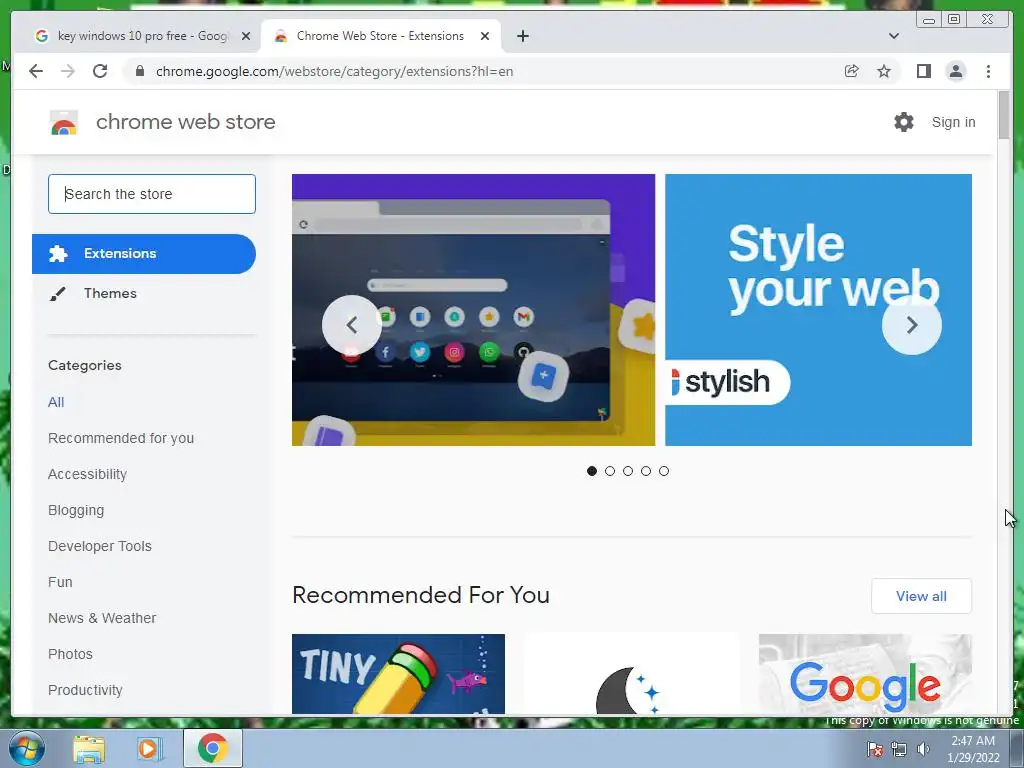
Task: Click the Chrome taskbar icon
Action: tap(213, 748)
